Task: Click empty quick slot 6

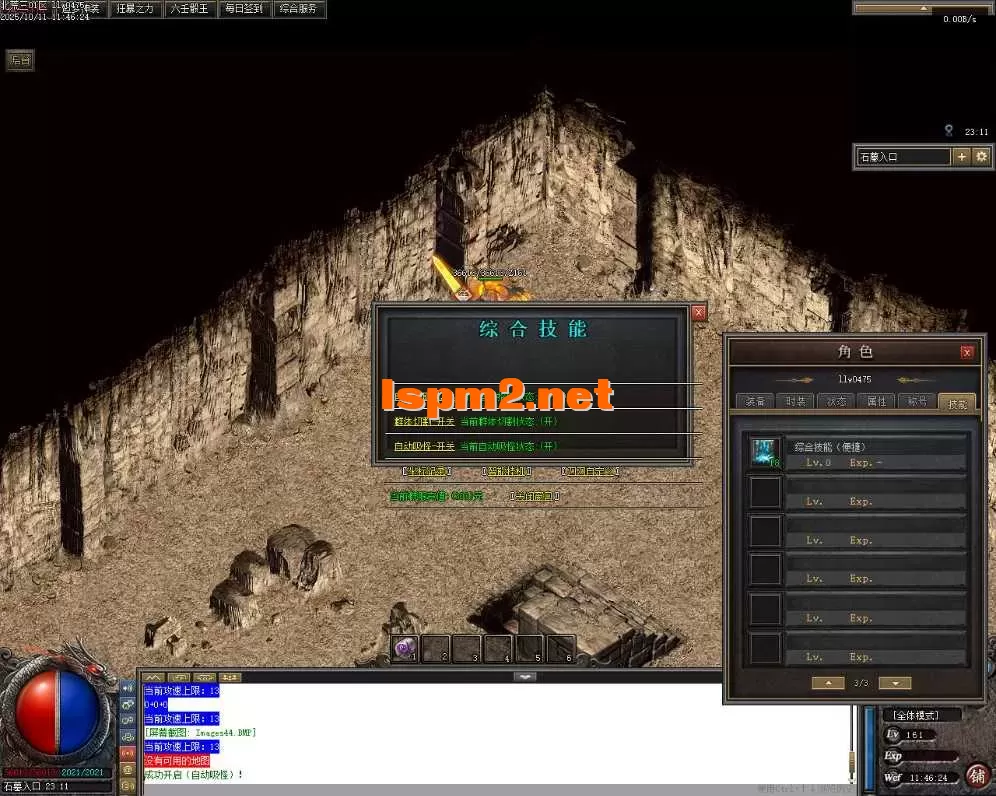Action: coord(560,649)
